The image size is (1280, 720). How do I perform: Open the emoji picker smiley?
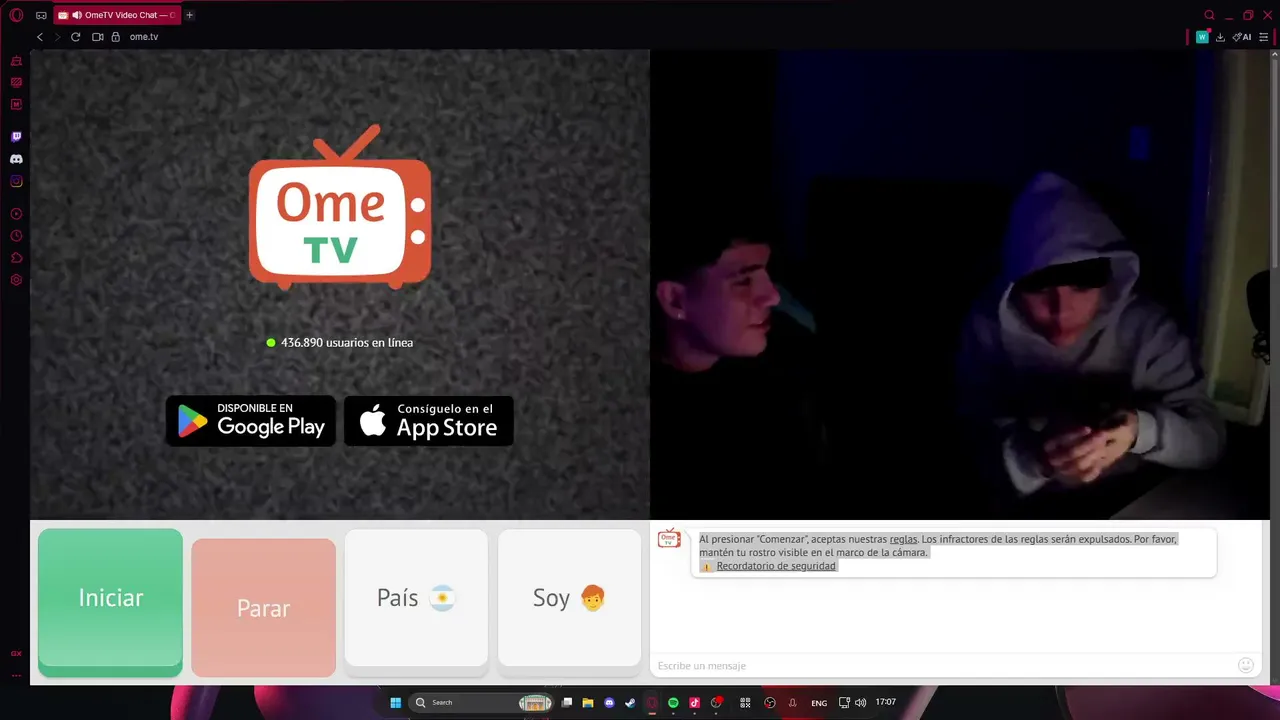pyautogui.click(x=1246, y=665)
